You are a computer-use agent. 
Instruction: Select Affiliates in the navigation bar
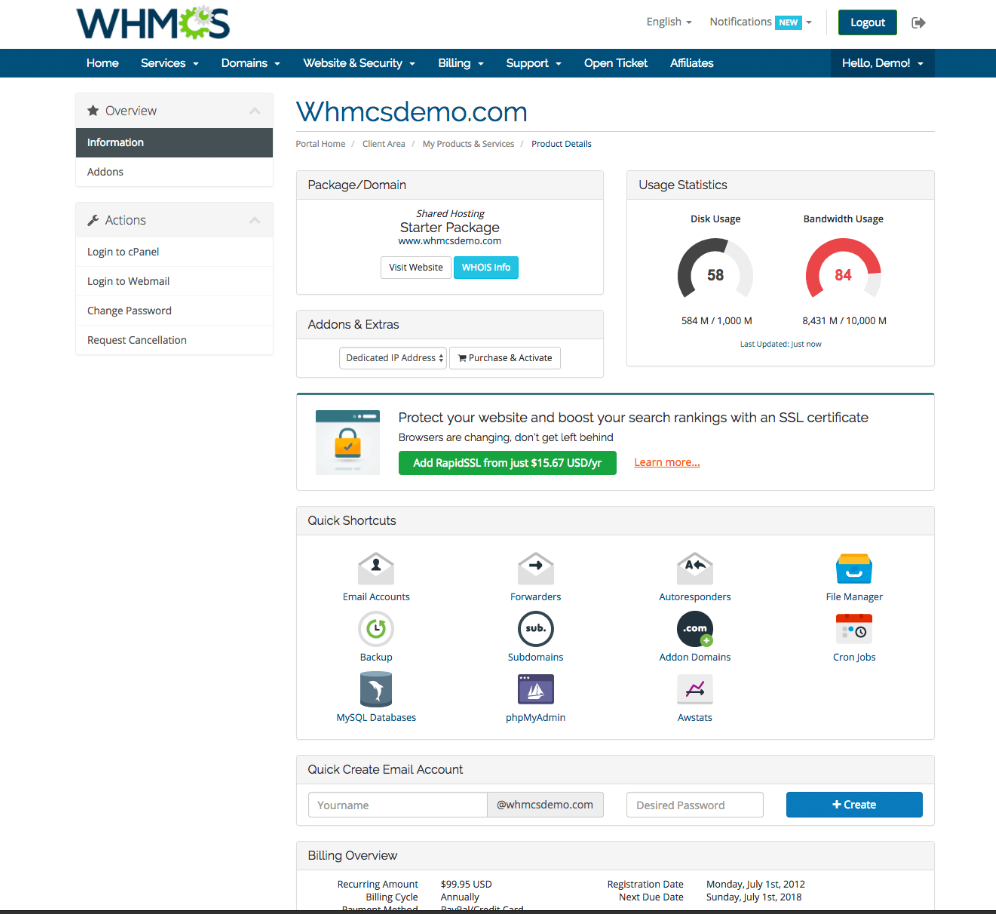[691, 63]
